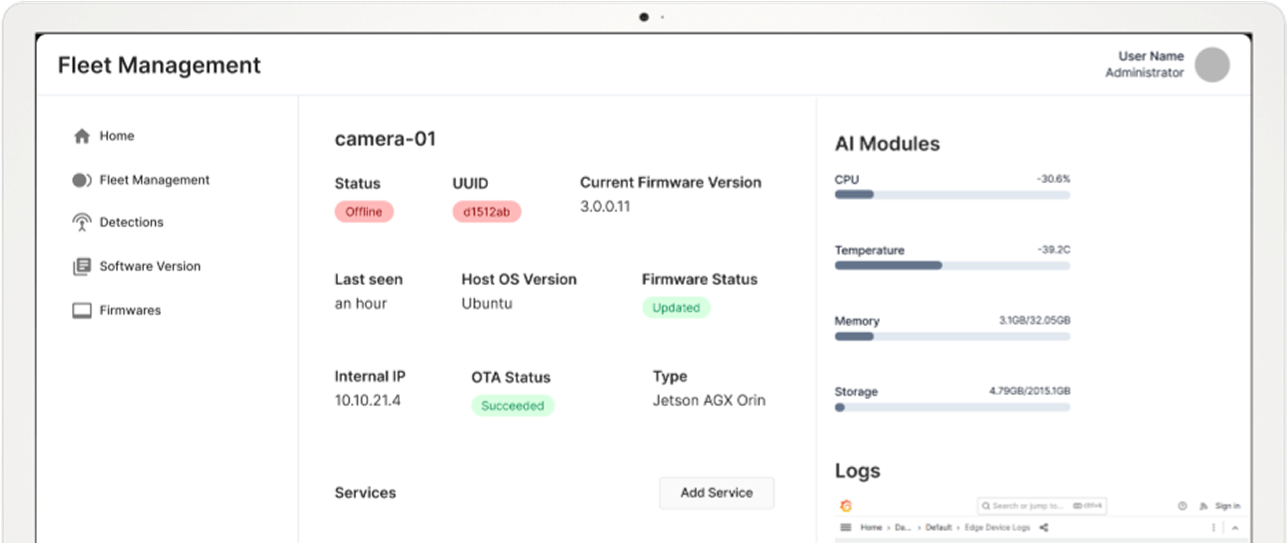
Task: Click the AI Modules heading
Action: pyautogui.click(x=888, y=144)
